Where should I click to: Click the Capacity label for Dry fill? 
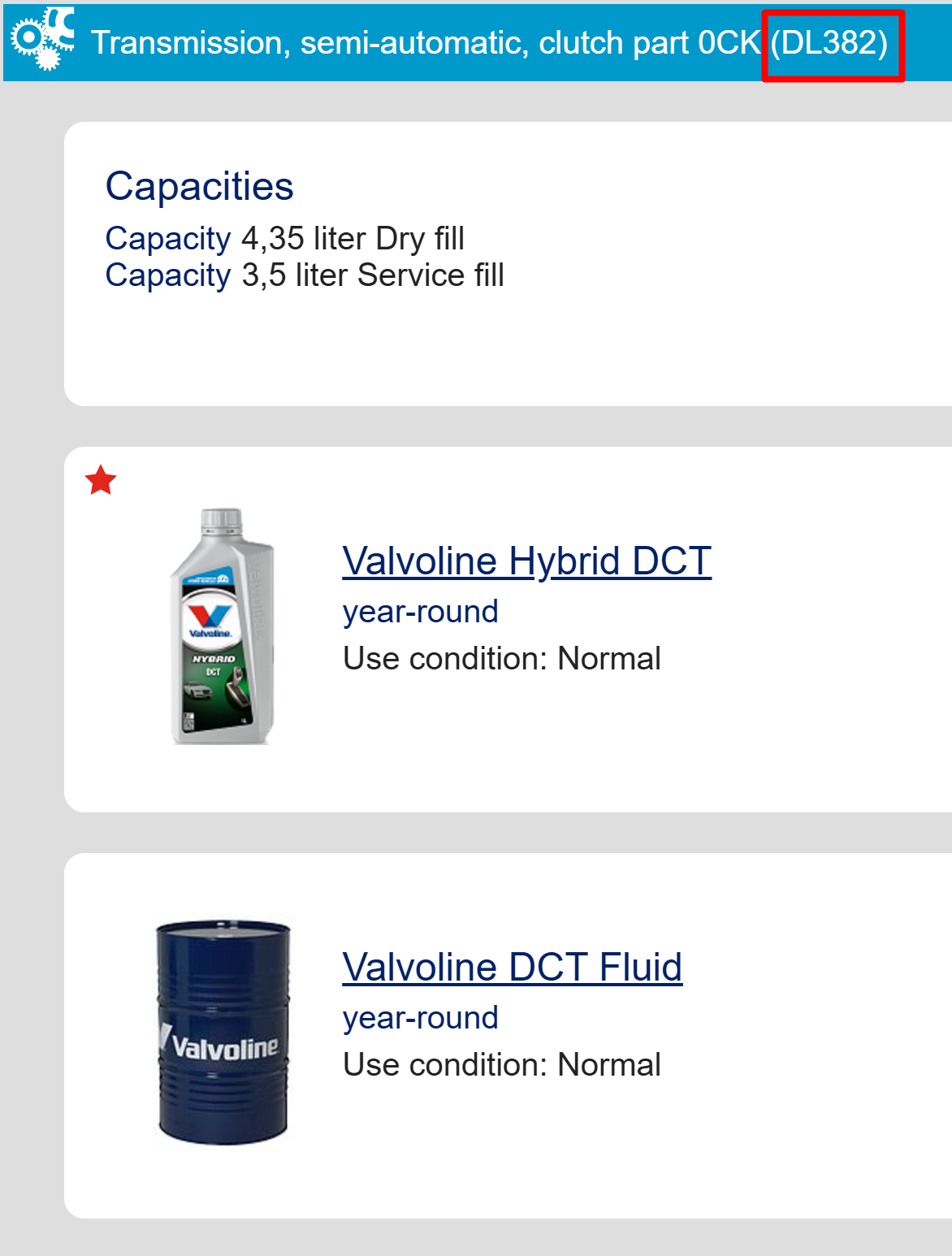(x=168, y=239)
